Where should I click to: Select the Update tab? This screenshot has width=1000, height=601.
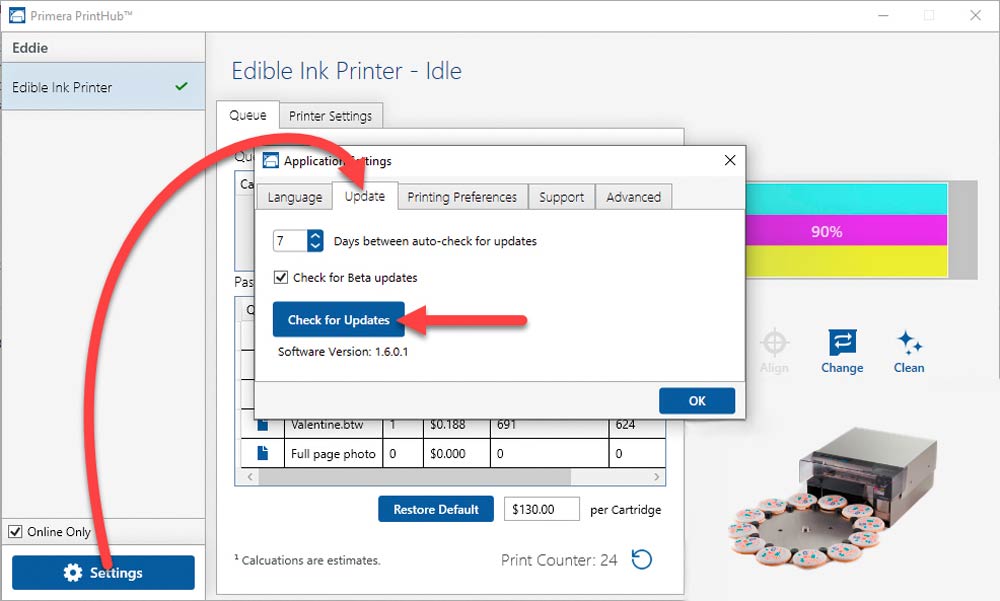[365, 196]
